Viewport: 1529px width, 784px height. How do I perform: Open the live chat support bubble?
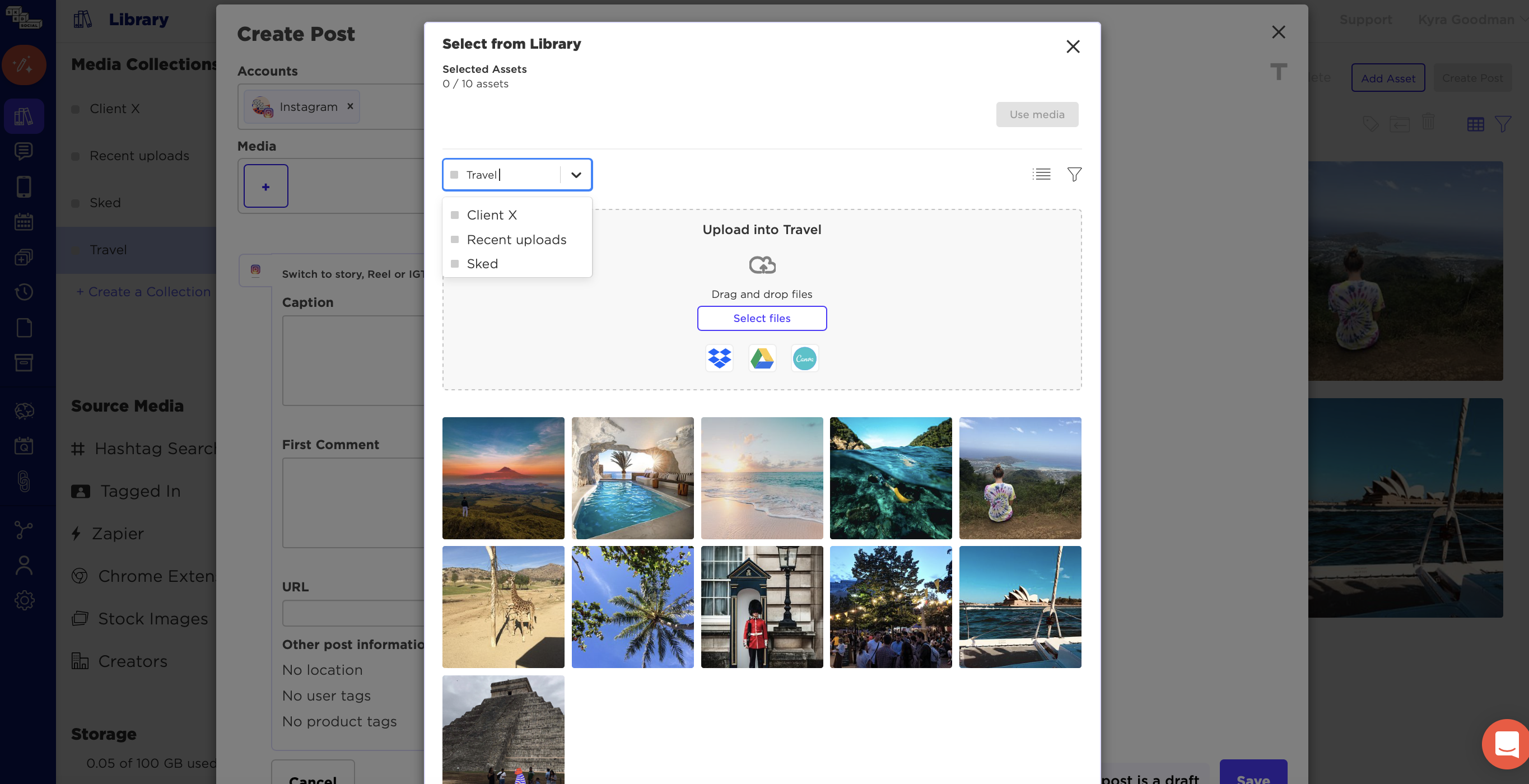pyautogui.click(x=1506, y=744)
